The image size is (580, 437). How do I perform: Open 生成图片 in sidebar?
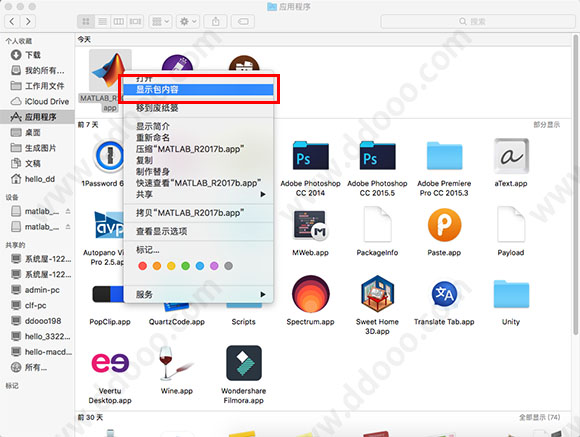click(x=37, y=148)
